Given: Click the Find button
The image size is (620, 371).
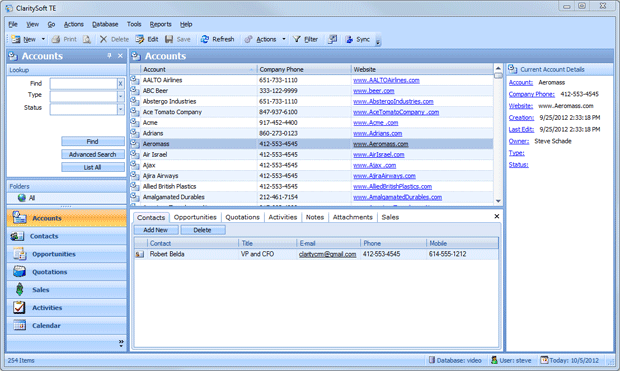Looking at the screenshot, I should 93,141.
